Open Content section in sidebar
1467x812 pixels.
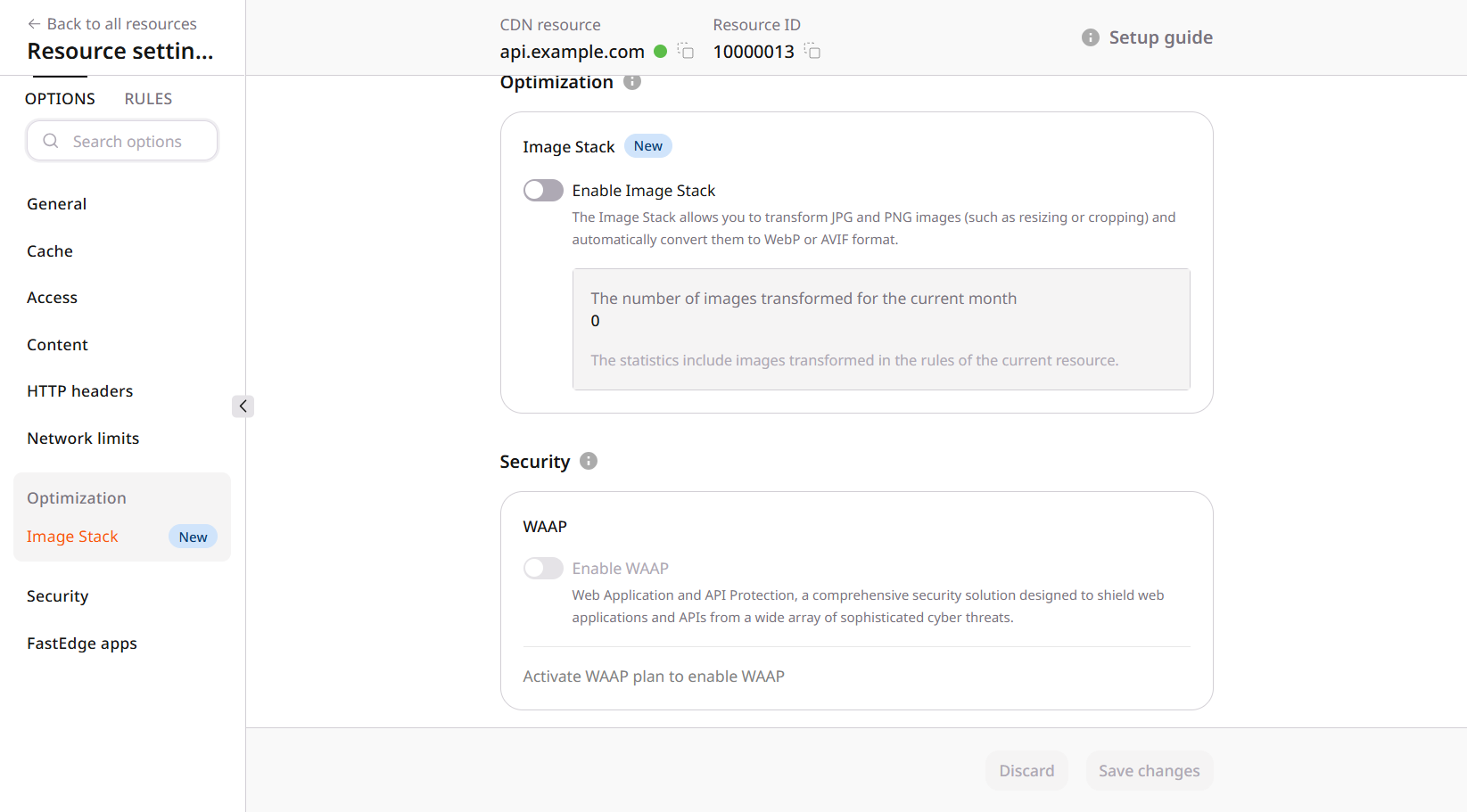click(57, 345)
